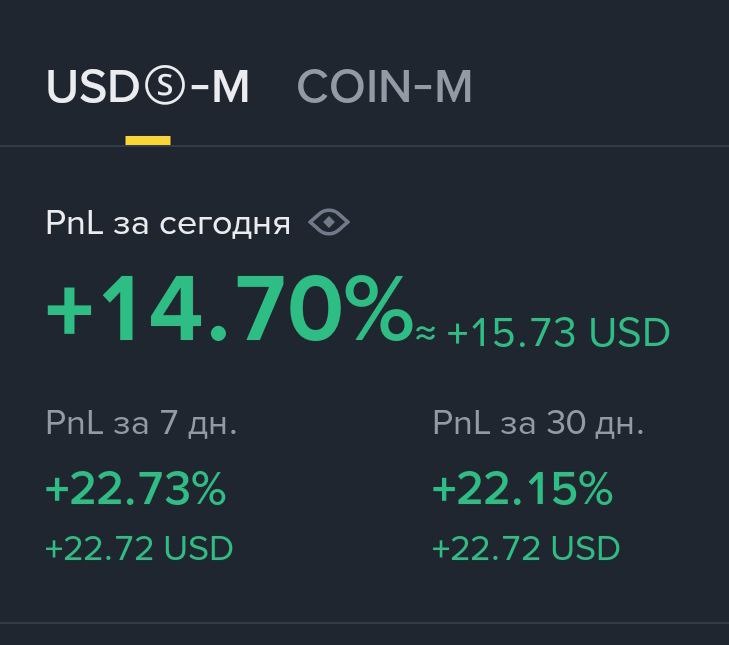Click the +15.73 USD today's profit amount
This screenshot has height=645, width=729.
coord(558,333)
